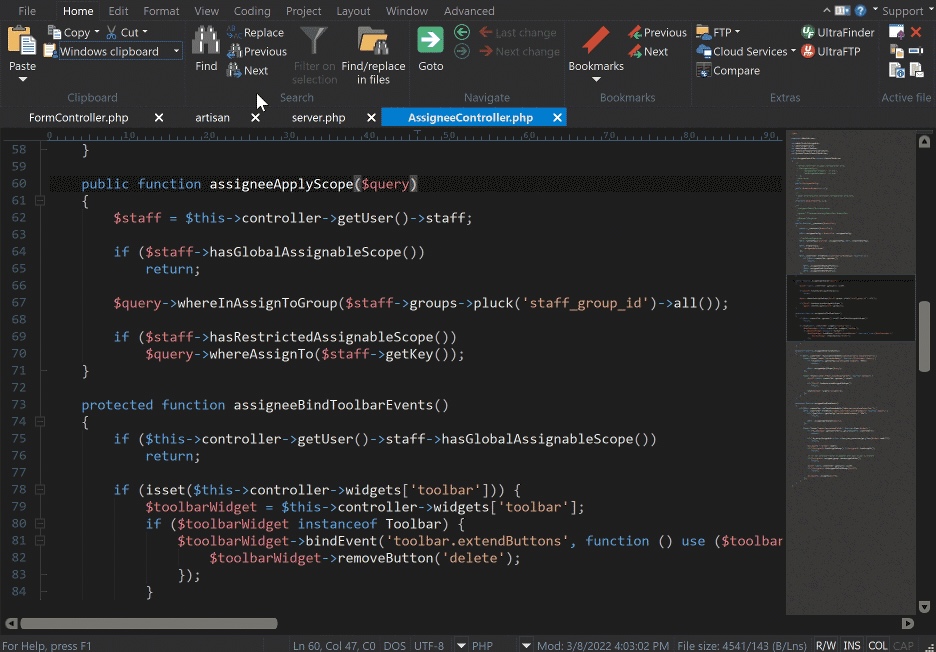Launch UltraFTP from Extras
The width and height of the screenshot is (936, 652).
tap(830, 52)
